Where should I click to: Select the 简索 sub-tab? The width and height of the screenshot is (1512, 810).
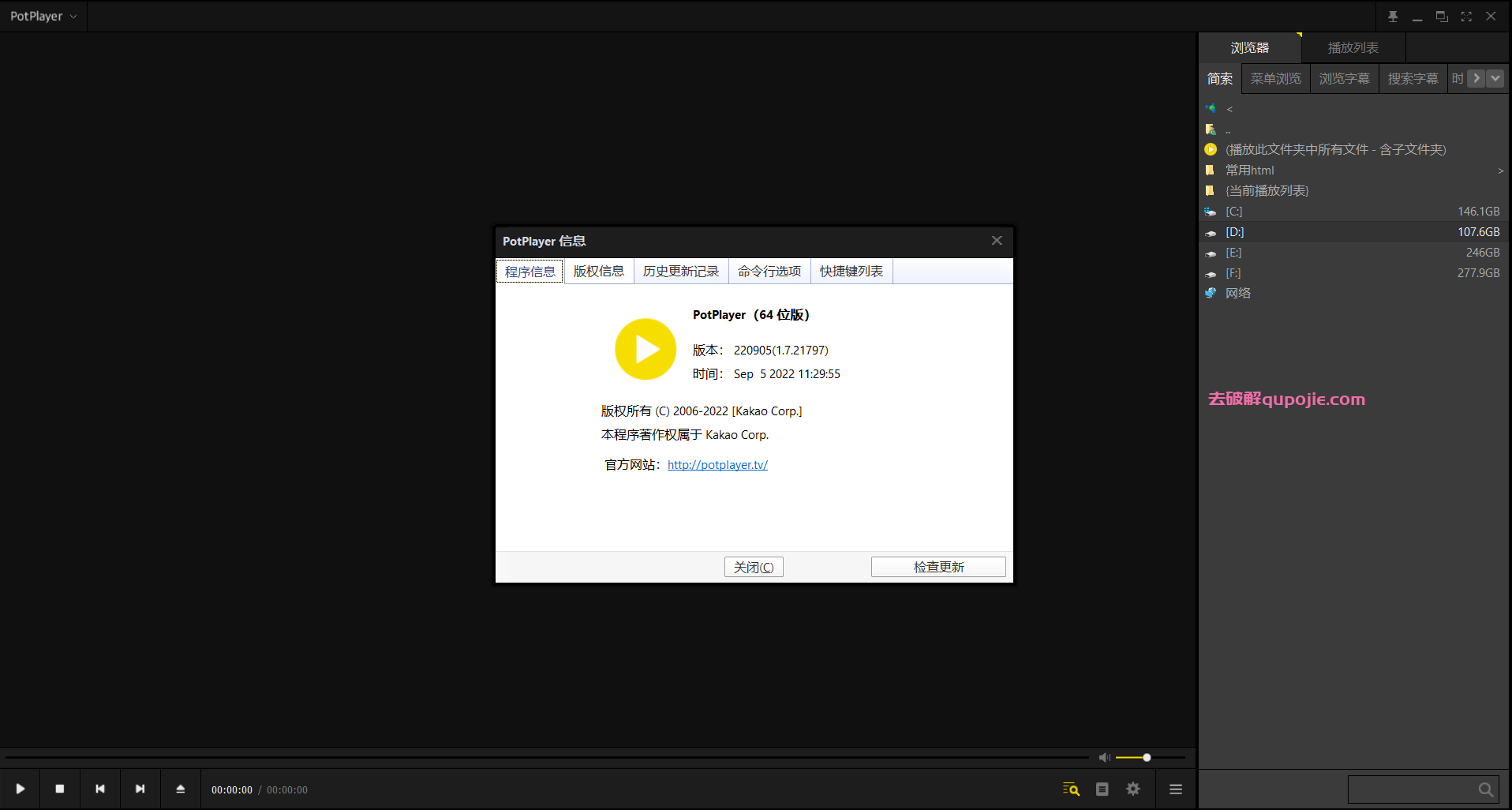point(1220,79)
